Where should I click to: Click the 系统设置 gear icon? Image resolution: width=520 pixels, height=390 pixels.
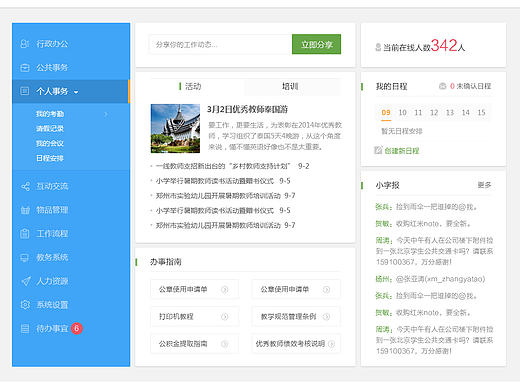click(25, 305)
